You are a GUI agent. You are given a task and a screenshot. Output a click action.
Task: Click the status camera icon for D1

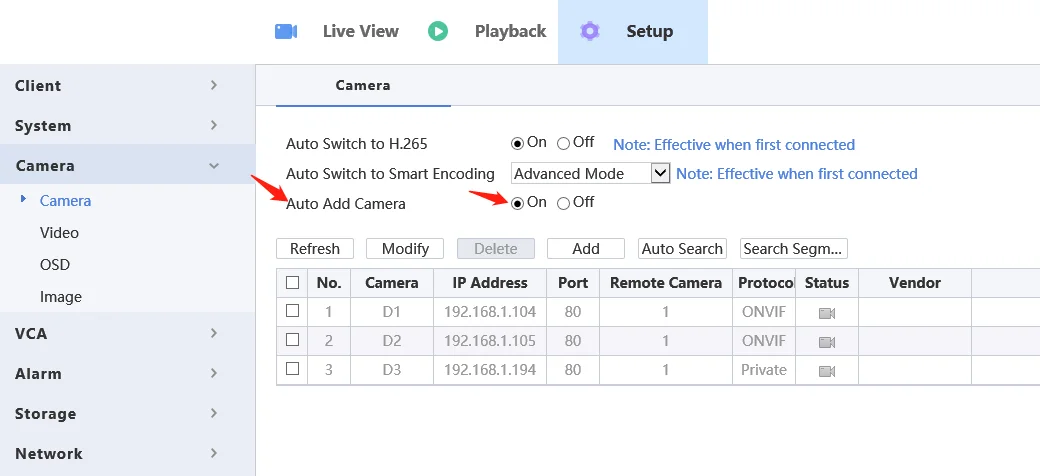click(827, 313)
